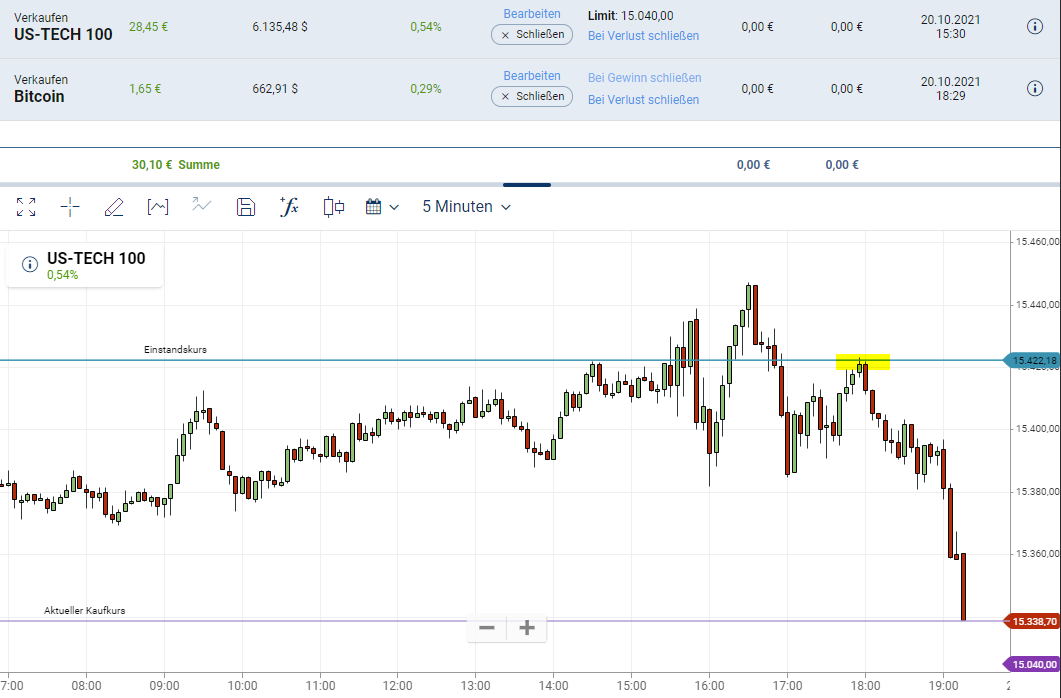This screenshot has width=1061, height=698.
Task: Click Bearbeiten for US-TECH 100
Action: [532, 14]
